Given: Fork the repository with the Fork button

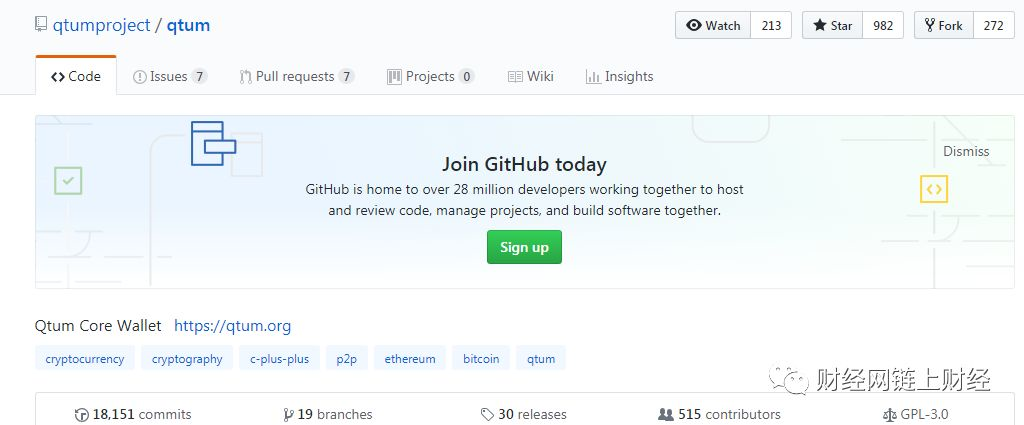Looking at the screenshot, I should tap(944, 25).
